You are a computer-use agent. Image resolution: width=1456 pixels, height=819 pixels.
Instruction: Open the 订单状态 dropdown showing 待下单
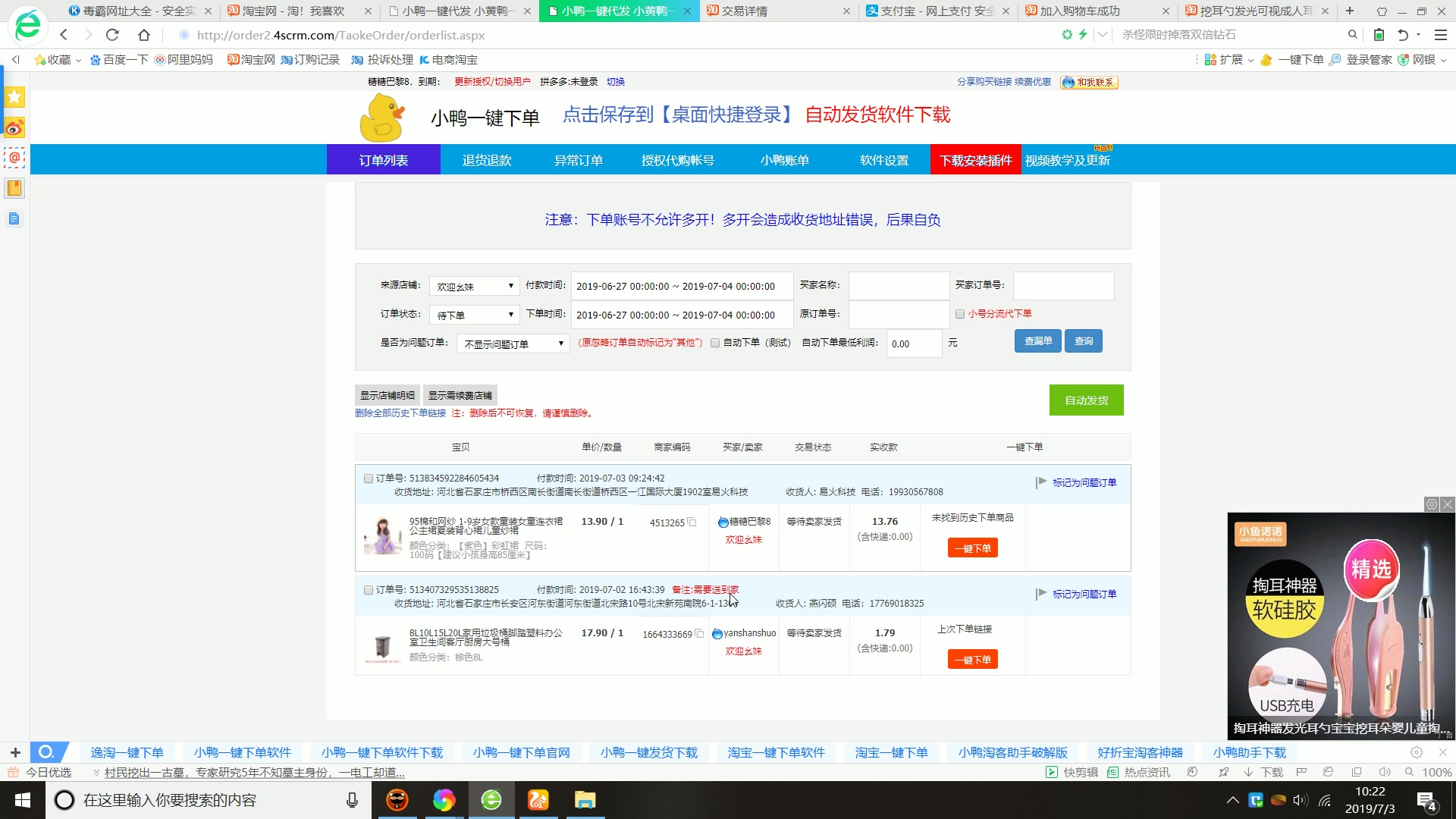tap(474, 315)
